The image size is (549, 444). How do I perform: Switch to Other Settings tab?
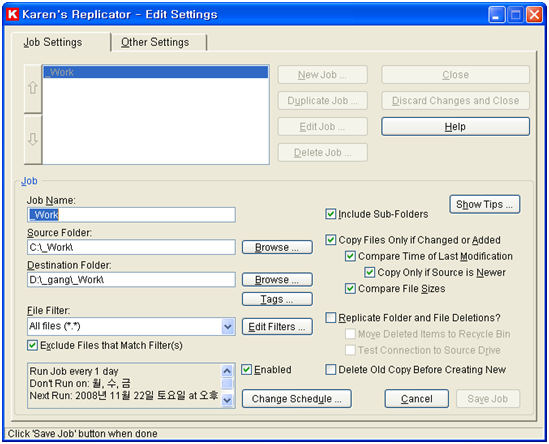[x=155, y=42]
